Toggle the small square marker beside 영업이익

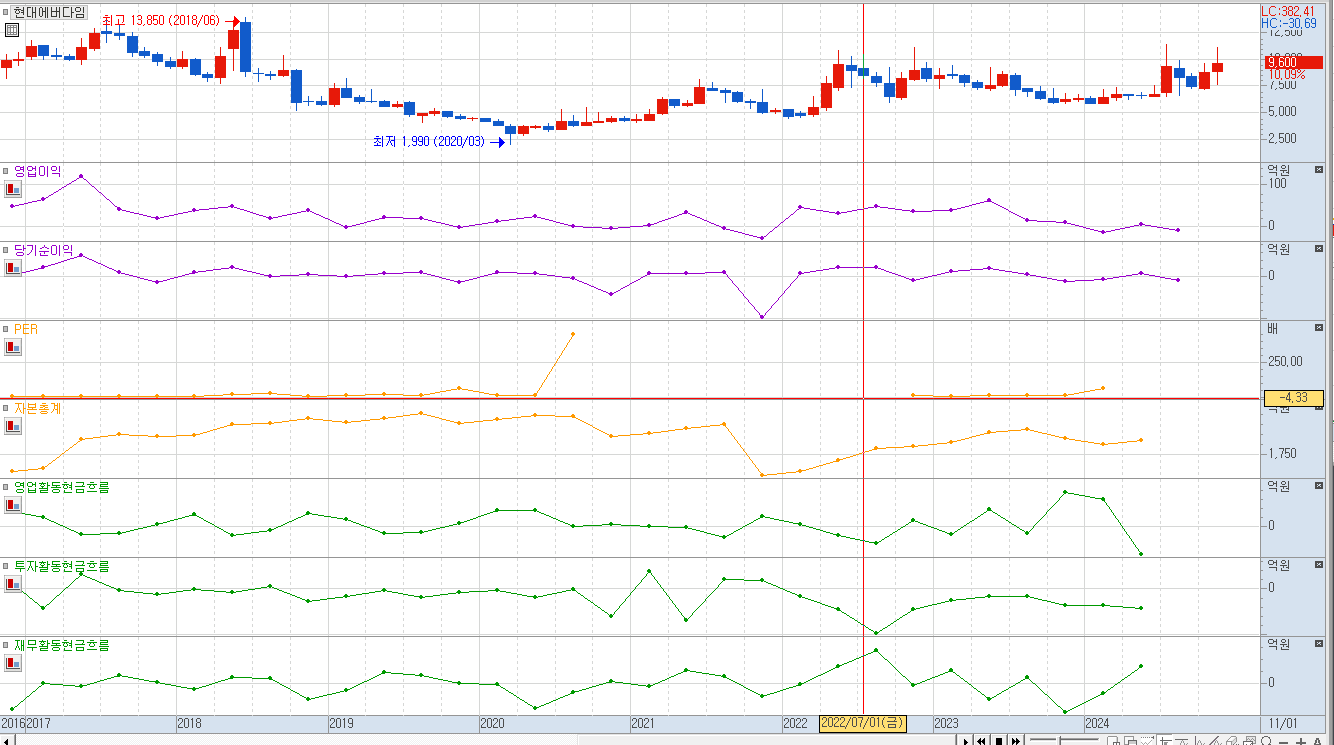pos(5,171)
